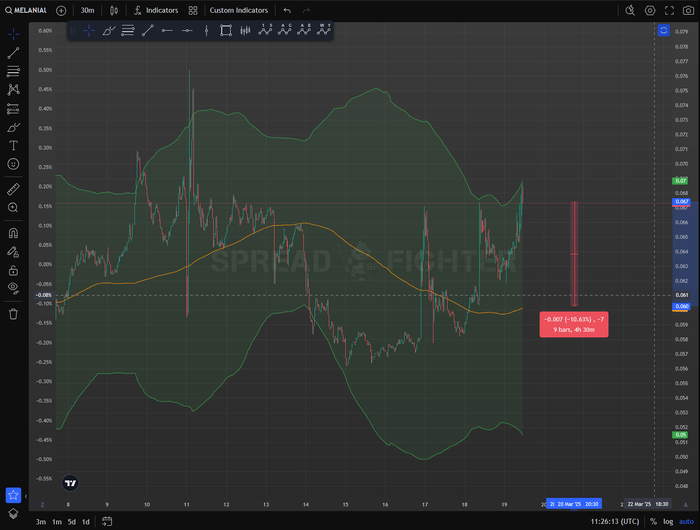
Task: Toggle lock all drawings
Action: pyautogui.click(x=13, y=270)
